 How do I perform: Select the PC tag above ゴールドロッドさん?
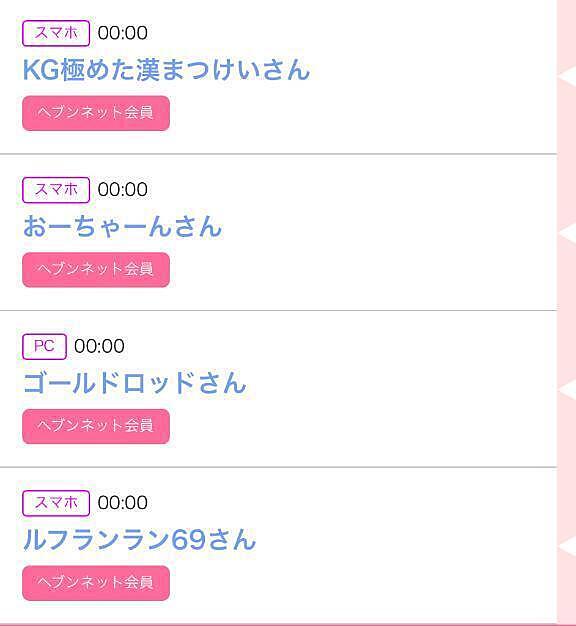(44, 346)
